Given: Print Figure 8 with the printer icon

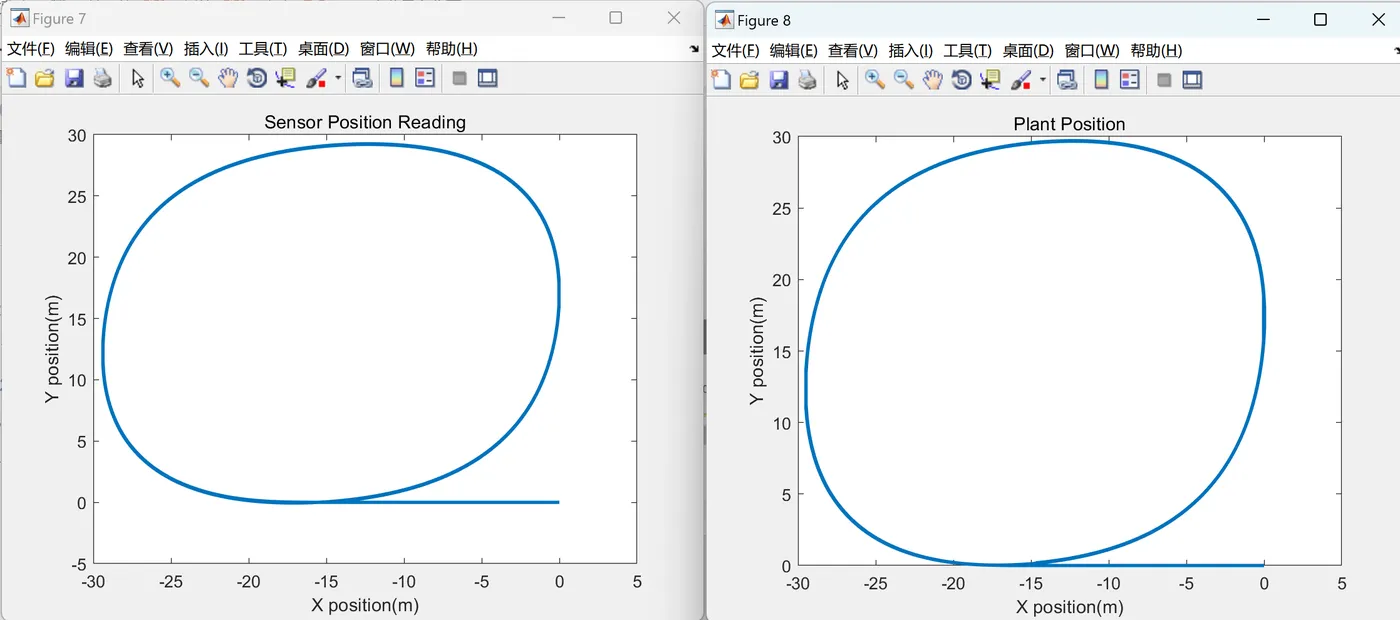Looking at the screenshot, I should pyautogui.click(x=807, y=80).
